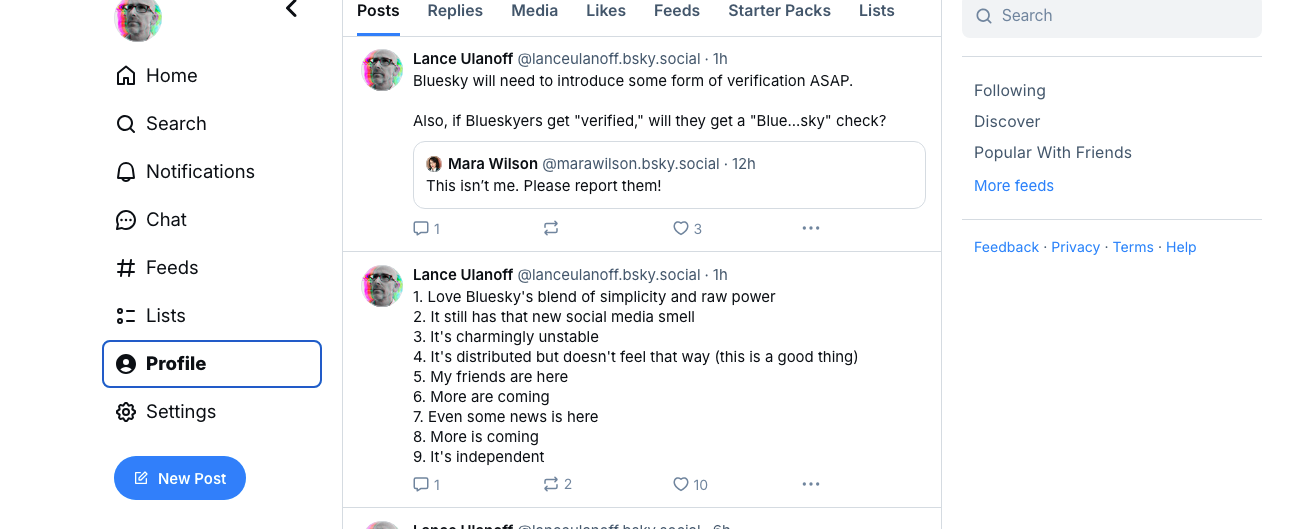Open the three-dots menu on the numbered list post

click(811, 484)
